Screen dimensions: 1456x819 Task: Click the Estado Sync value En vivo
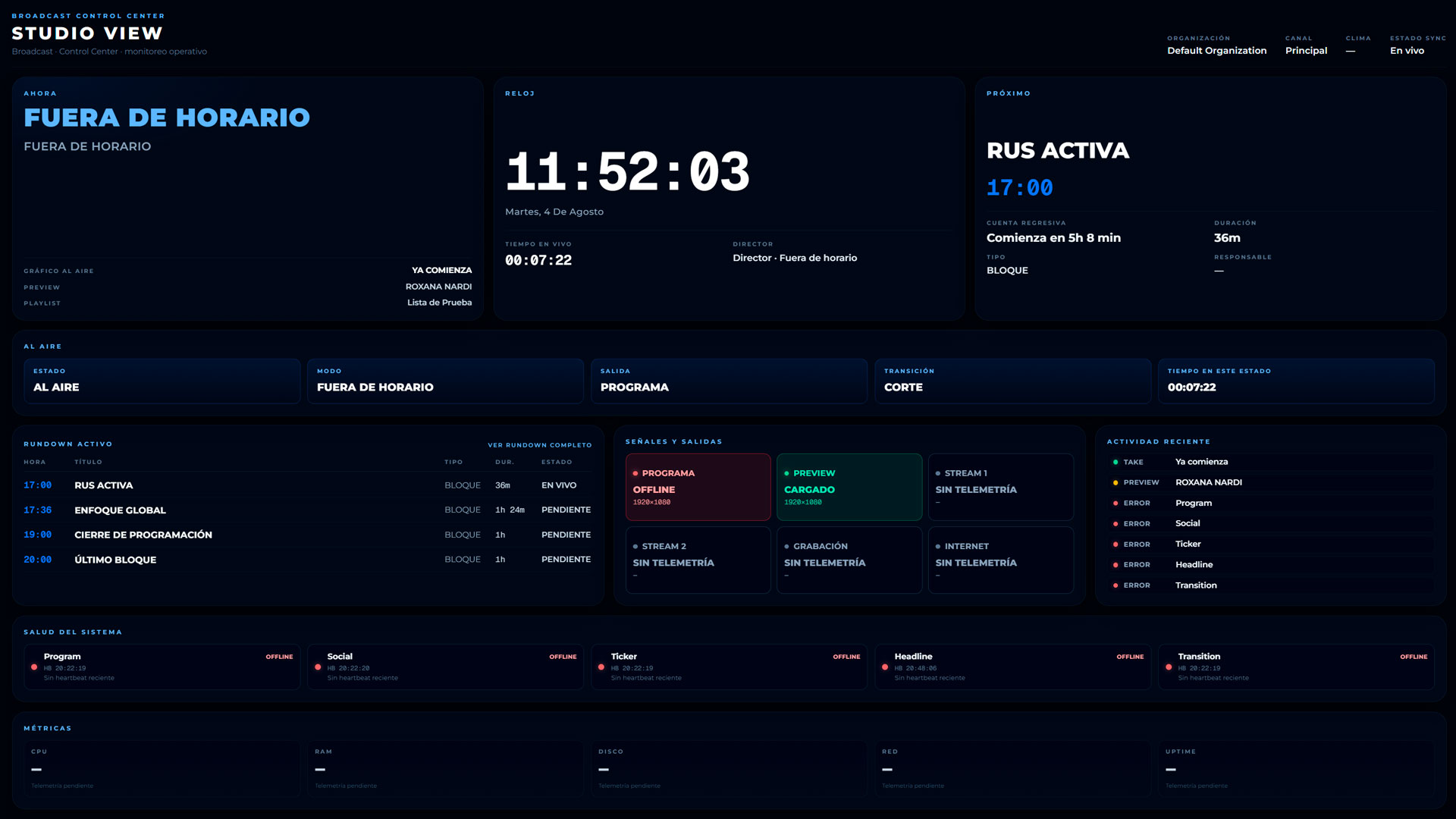(1407, 51)
